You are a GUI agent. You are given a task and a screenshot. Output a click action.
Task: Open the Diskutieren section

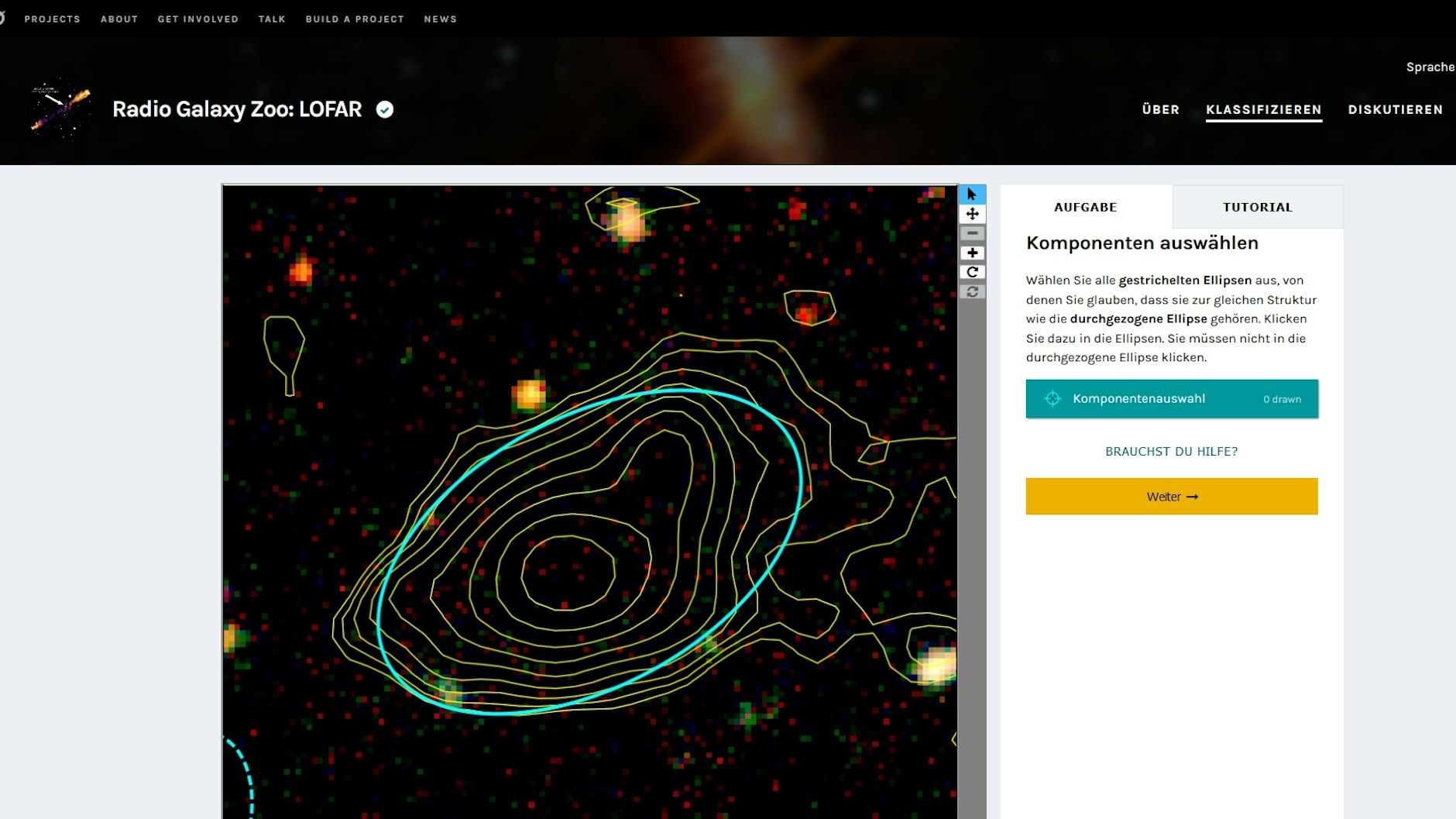pyautogui.click(x=1395, y=110)
